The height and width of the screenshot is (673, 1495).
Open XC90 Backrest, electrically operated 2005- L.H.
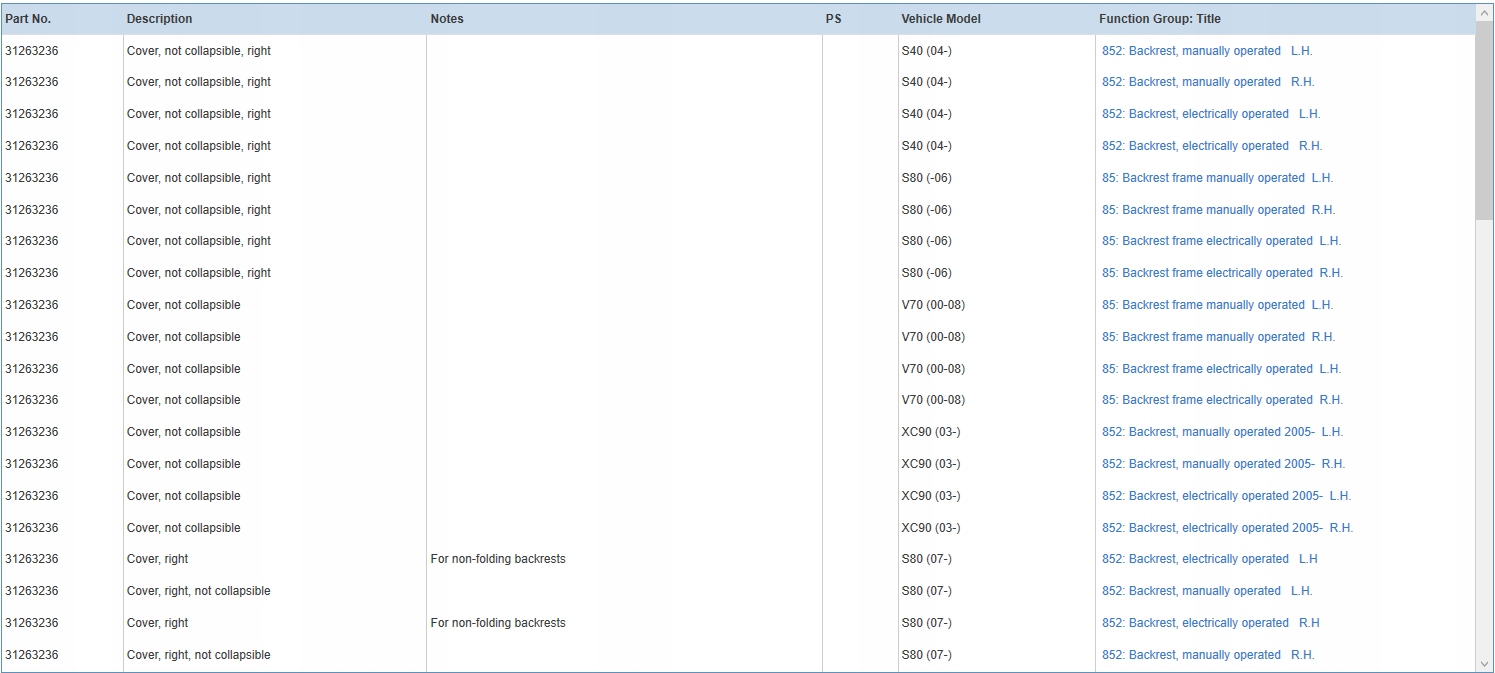(x=1226, y=496)
